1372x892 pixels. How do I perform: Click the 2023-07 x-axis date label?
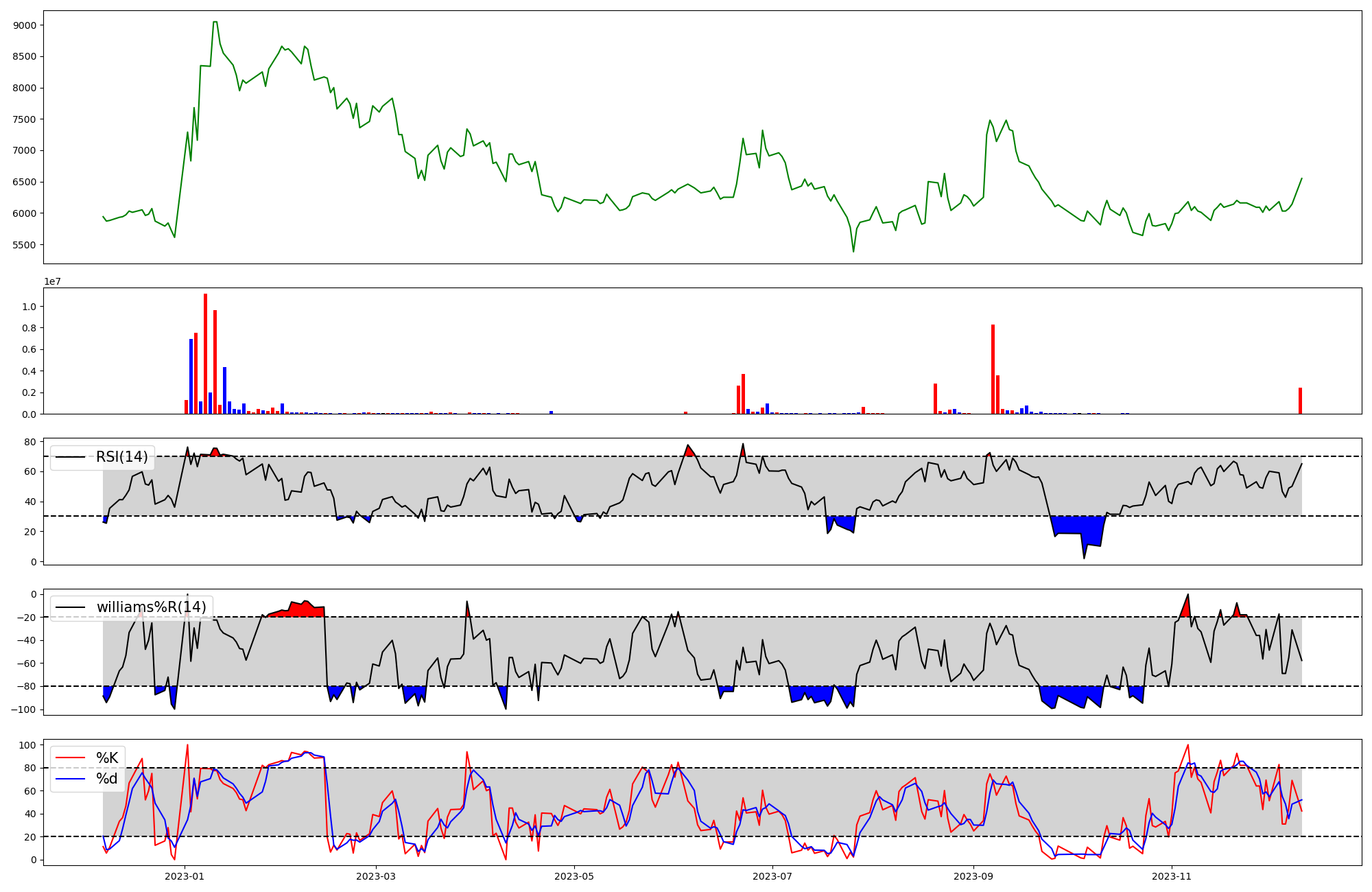point(772,876)
